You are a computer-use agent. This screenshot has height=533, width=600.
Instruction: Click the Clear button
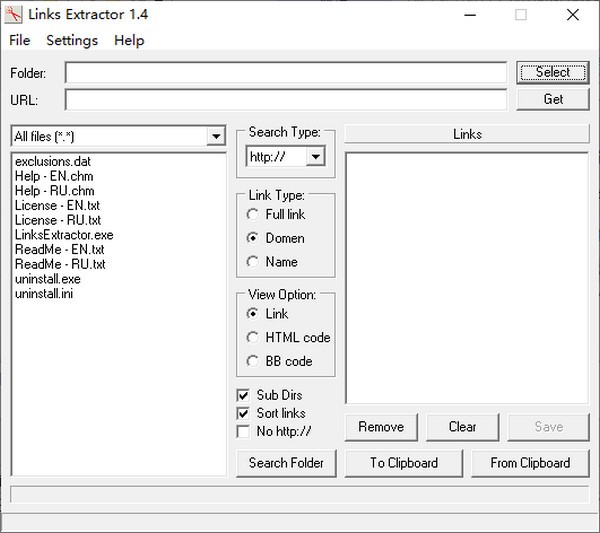click(463, 427)
